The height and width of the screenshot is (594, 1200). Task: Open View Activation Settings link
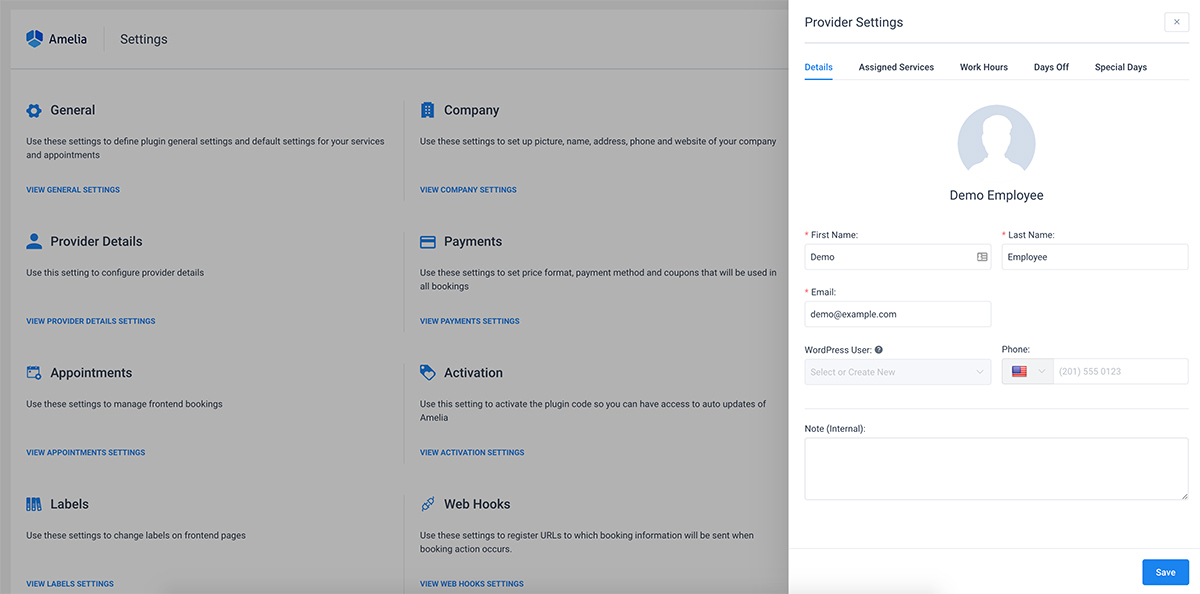click(472, 452)
